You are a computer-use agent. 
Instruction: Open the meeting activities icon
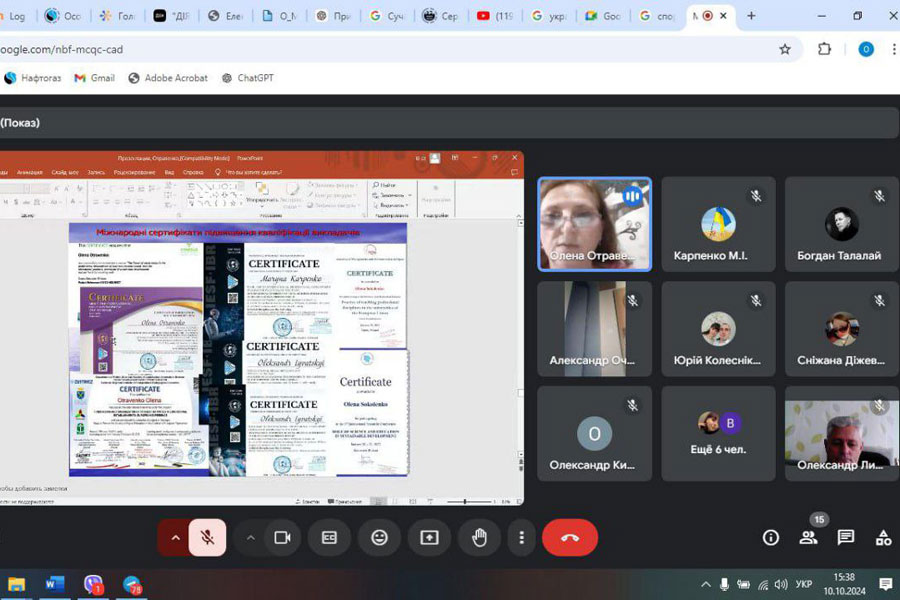click(x=883, y=537)
